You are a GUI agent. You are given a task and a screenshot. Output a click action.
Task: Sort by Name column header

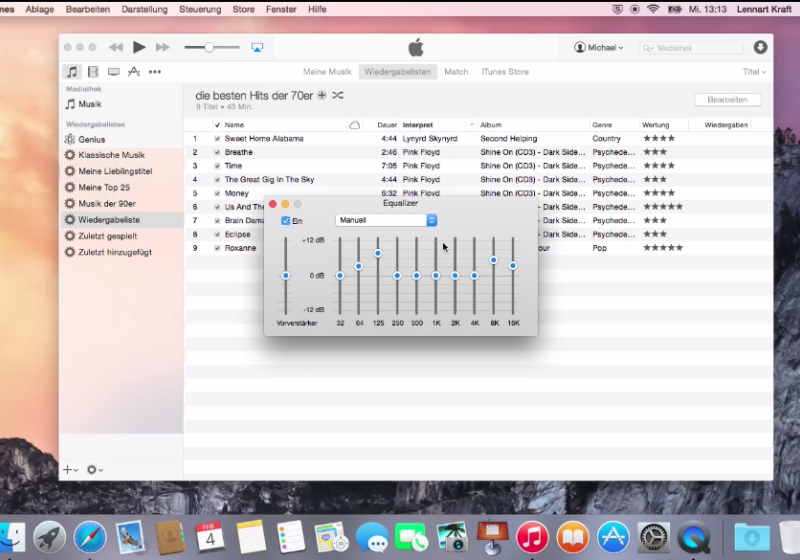point(284,125)
